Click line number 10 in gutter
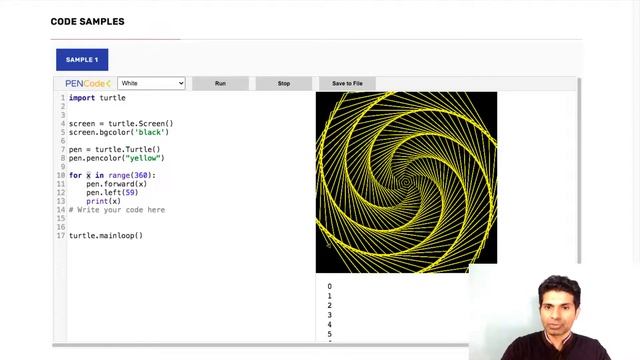 pyautogui.click(x=61, y=175)
